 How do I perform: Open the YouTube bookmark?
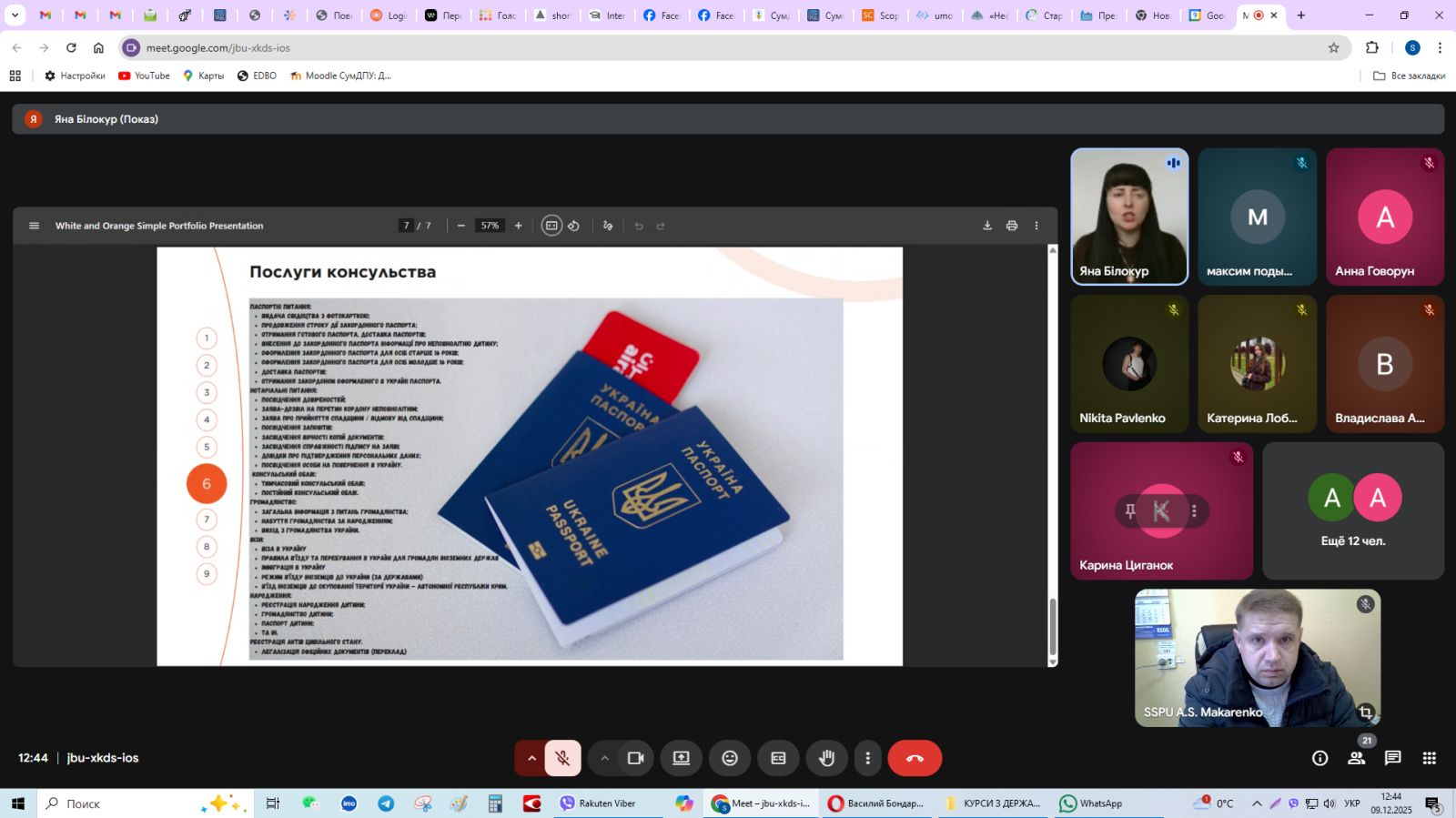(144, 76)
